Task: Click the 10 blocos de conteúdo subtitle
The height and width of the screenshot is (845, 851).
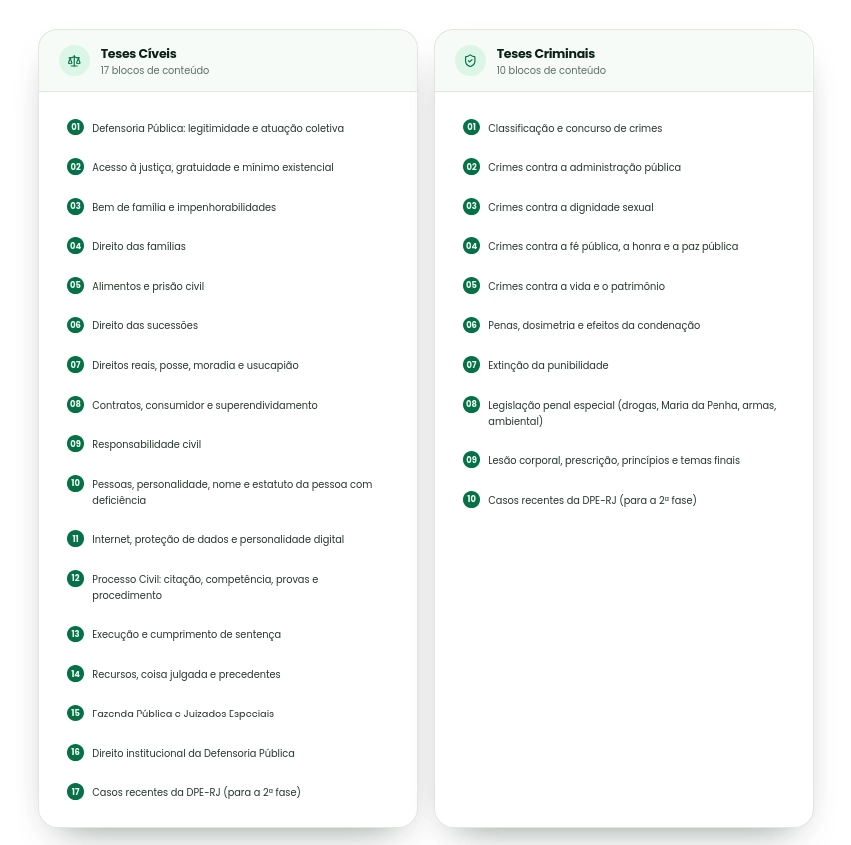Action: [x=551, y=71]
